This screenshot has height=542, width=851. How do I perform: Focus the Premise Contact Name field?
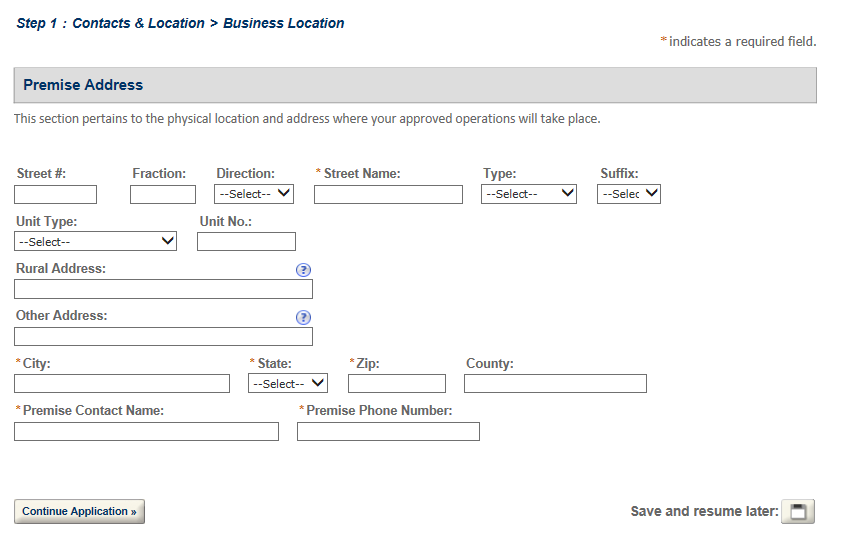coord(146,431)
